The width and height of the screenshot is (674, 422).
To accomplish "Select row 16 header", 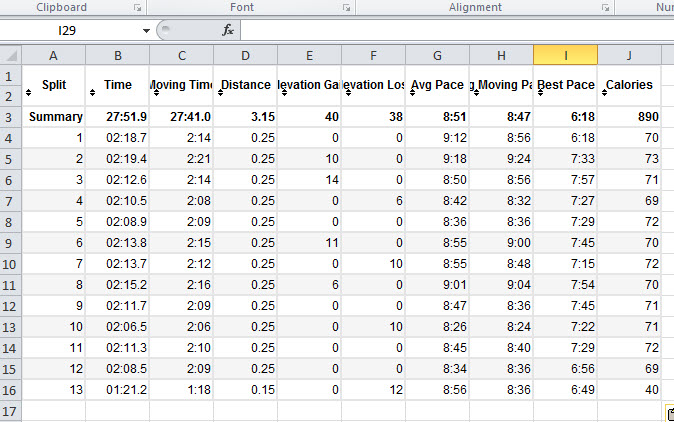I will (10, 390).
